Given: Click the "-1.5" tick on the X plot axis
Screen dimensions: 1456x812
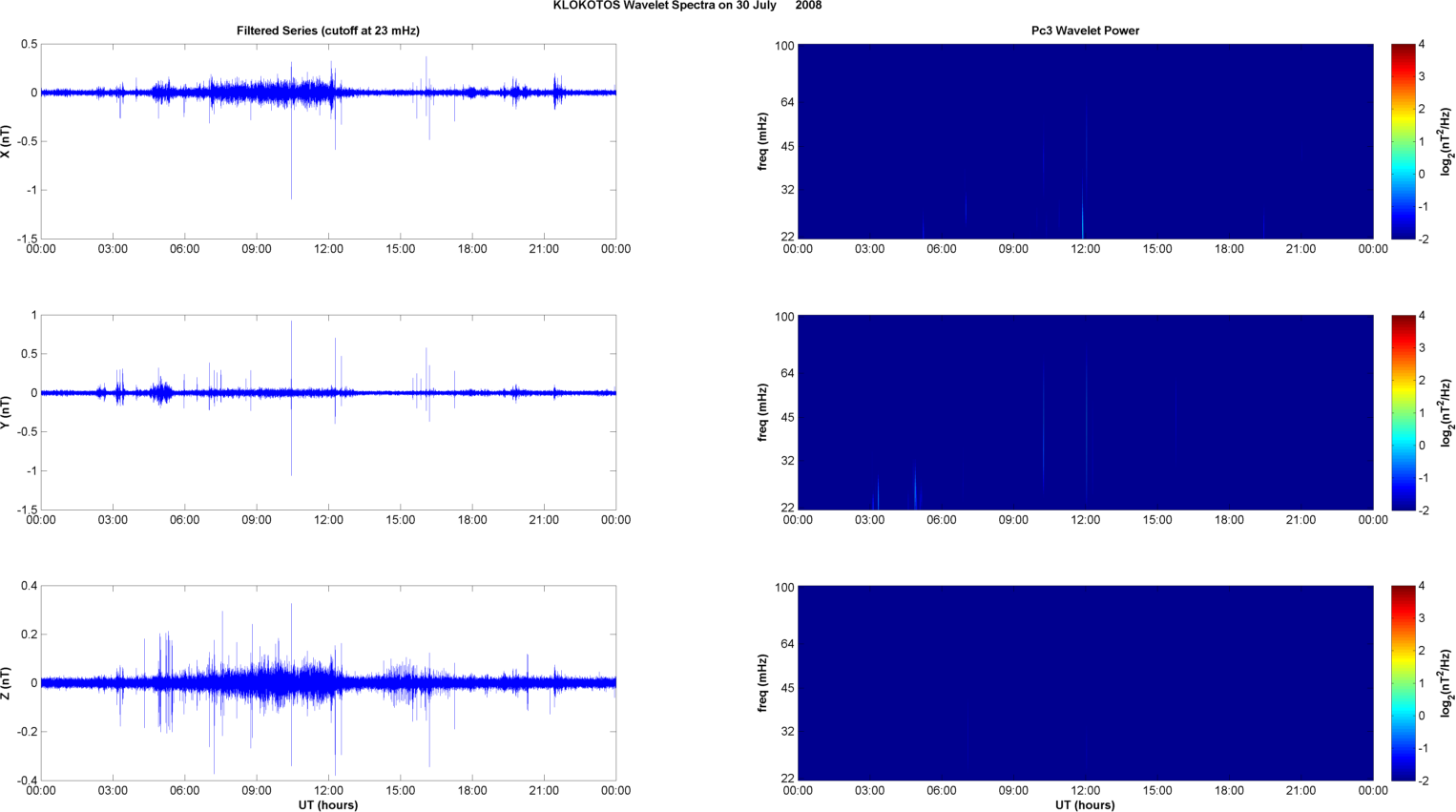Looking at the screenshot, I should (x=27, y=239).
